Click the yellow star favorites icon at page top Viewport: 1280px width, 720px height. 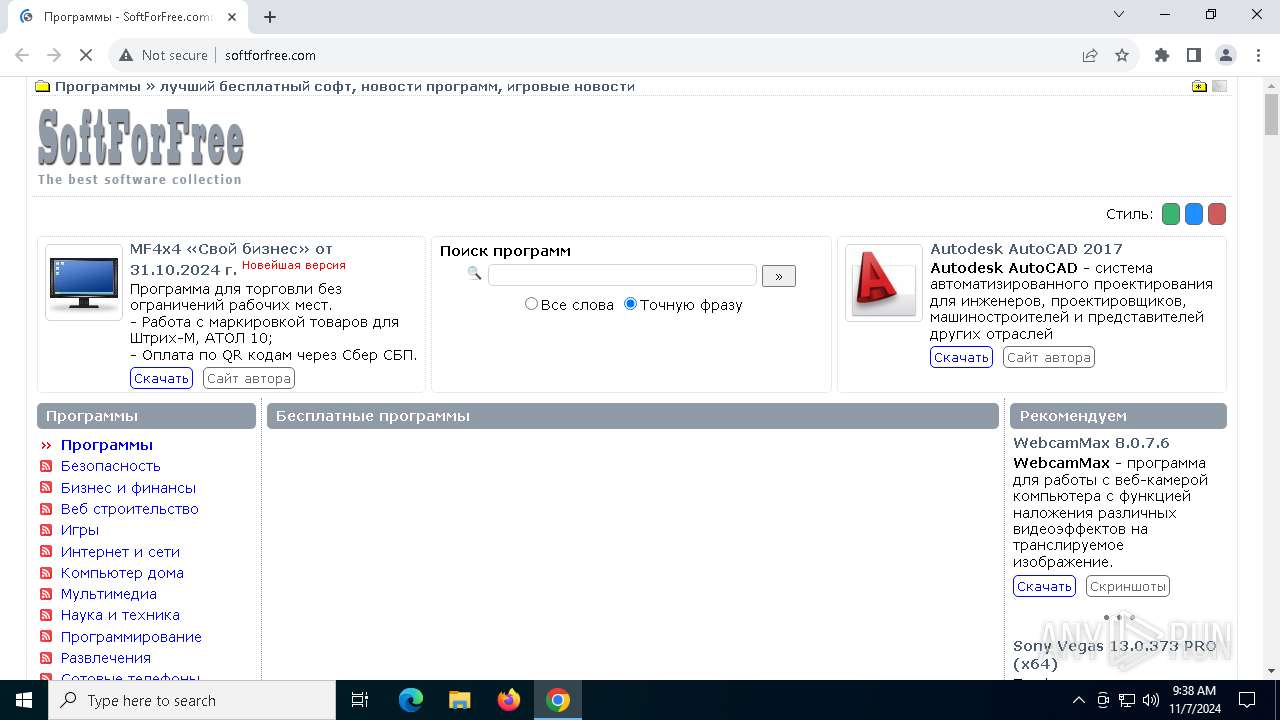1199,86
